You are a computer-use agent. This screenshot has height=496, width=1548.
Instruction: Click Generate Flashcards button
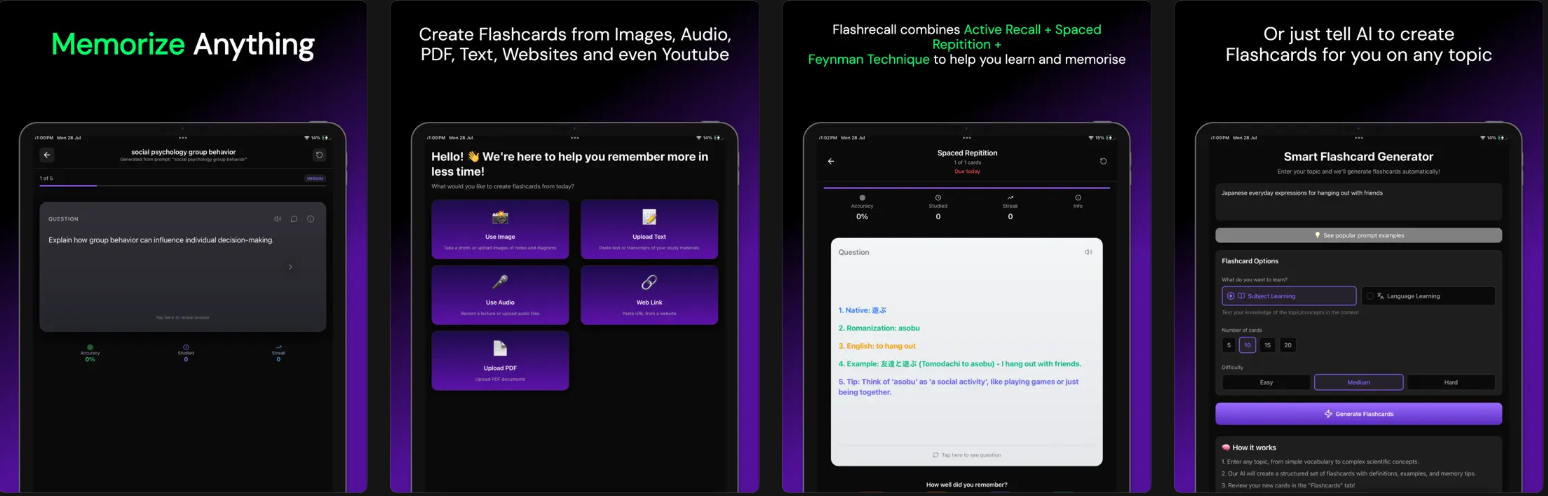click(1358, 414)
